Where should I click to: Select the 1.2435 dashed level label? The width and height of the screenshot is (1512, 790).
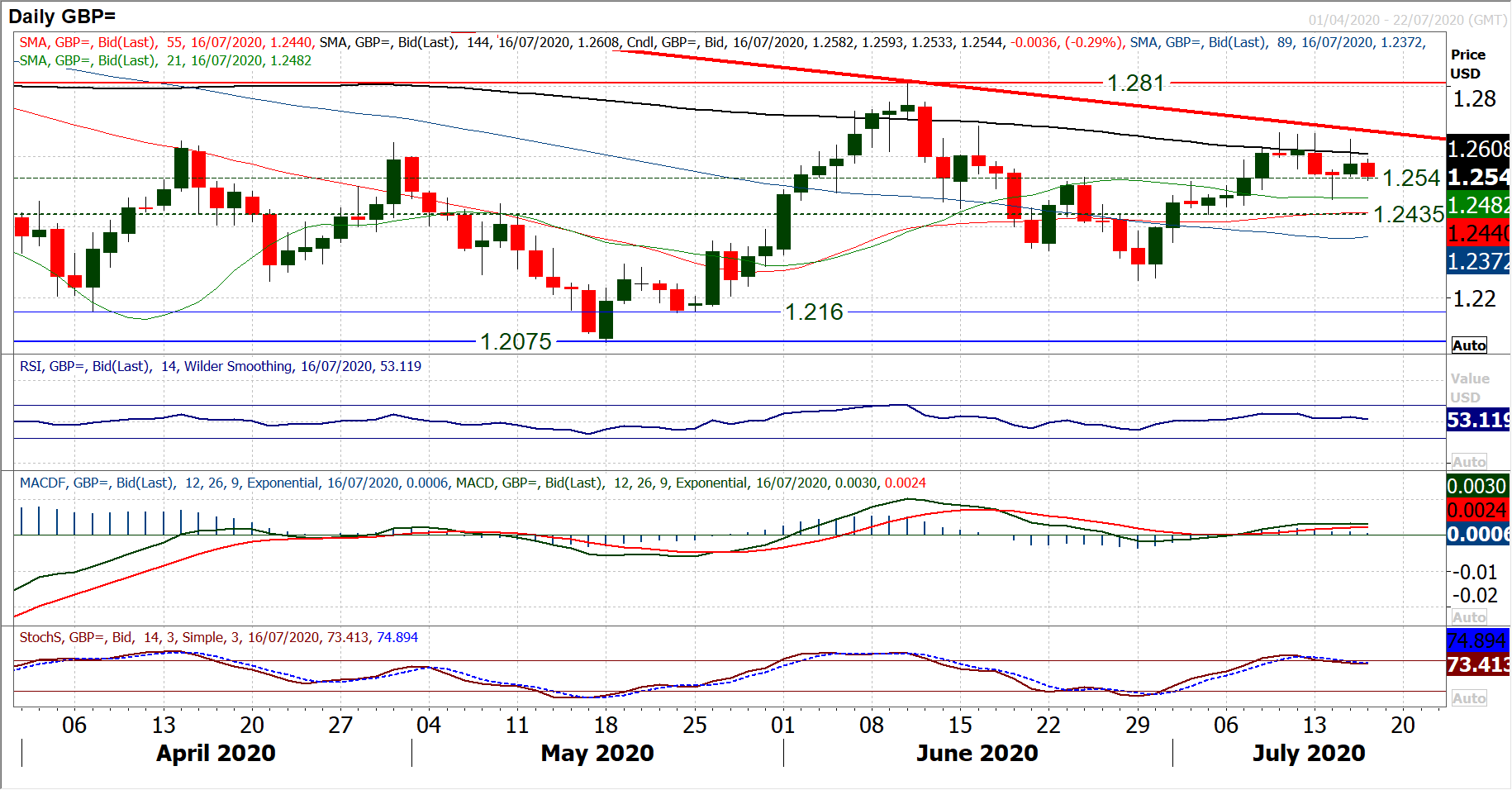1408,215
